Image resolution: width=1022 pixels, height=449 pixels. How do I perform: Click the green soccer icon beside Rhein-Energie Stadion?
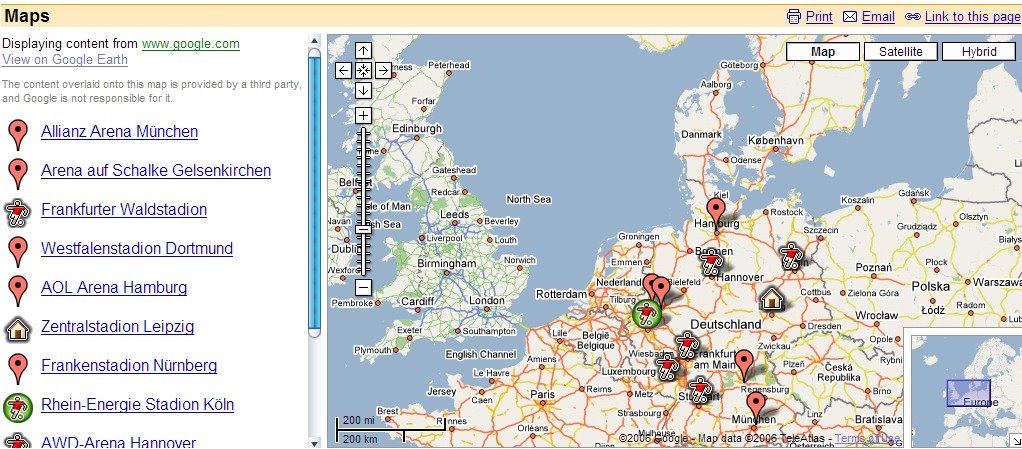[17, 407]
